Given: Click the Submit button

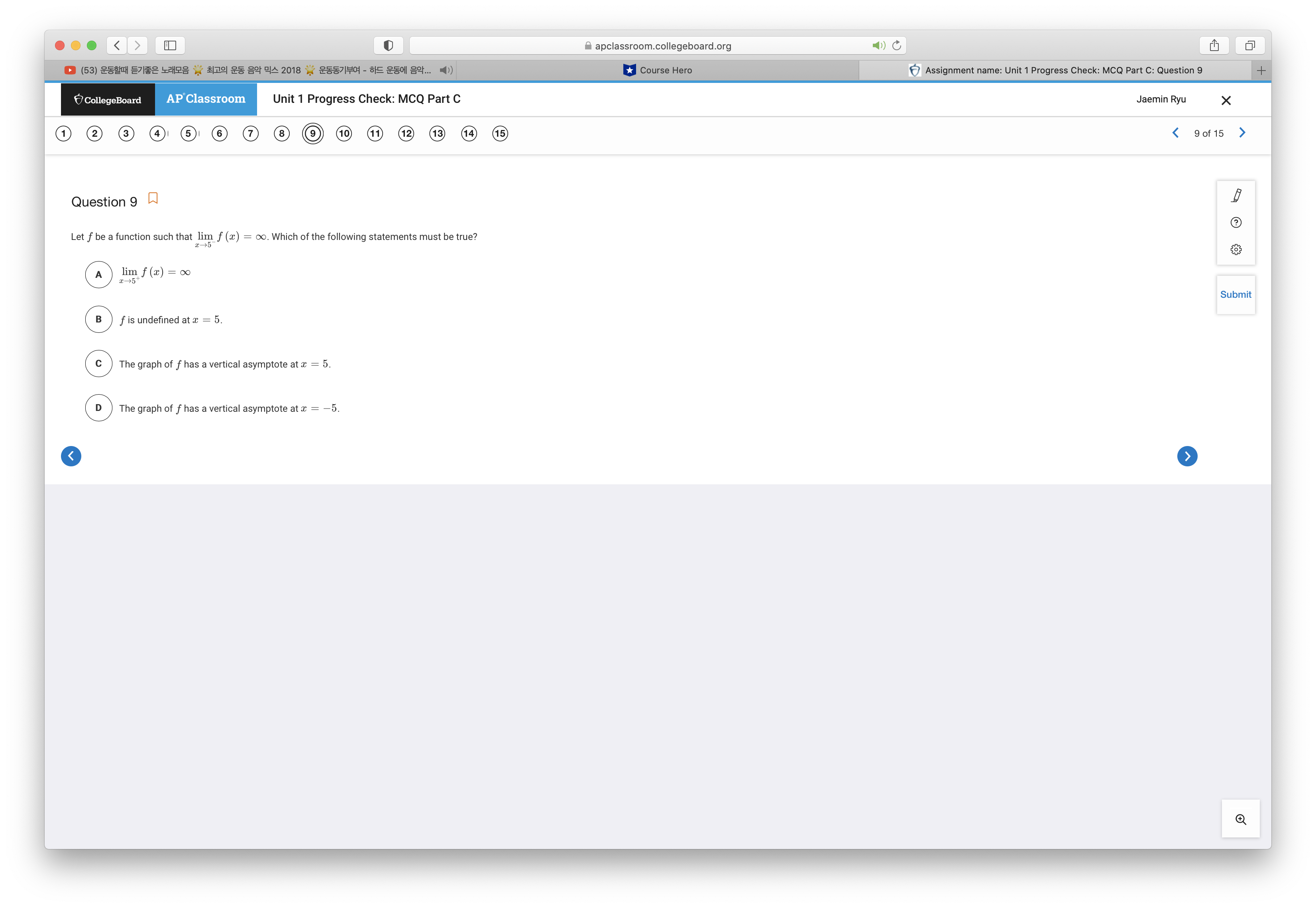Looking at the screenshot, I should pyautogui.click(x=1235, y=295).
